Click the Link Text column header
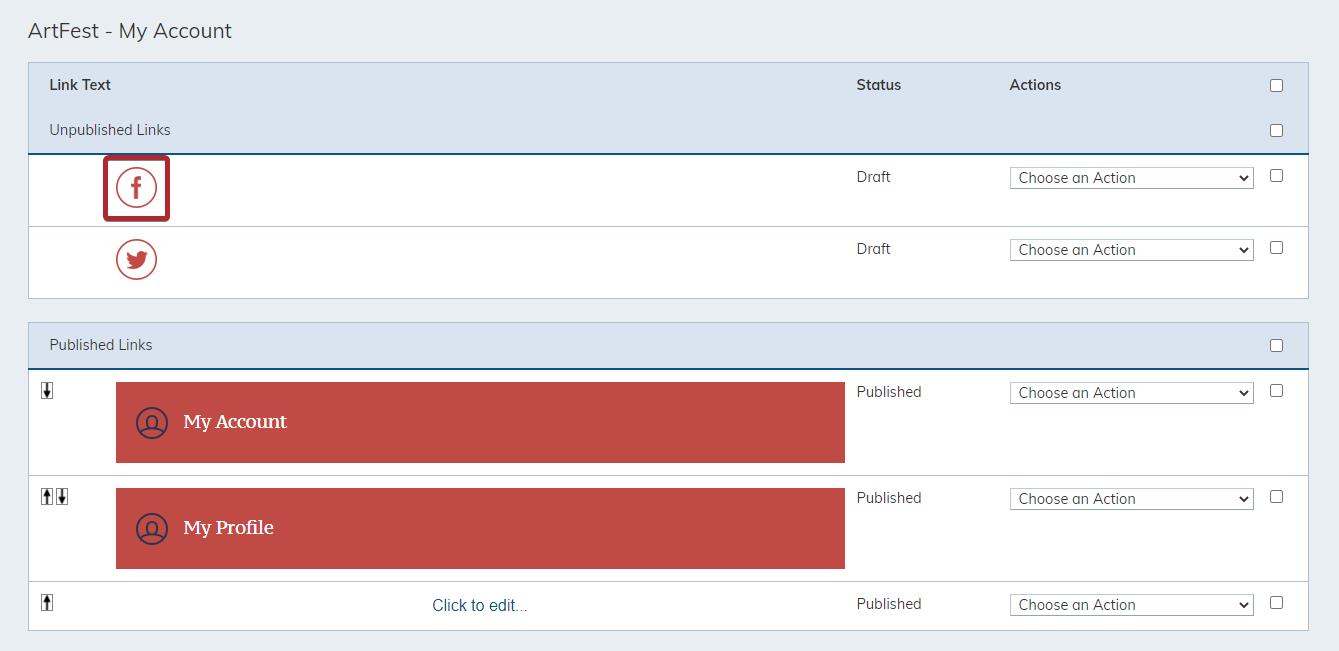The height and width of the screenshot is (651, 1339). pos(80,85)
